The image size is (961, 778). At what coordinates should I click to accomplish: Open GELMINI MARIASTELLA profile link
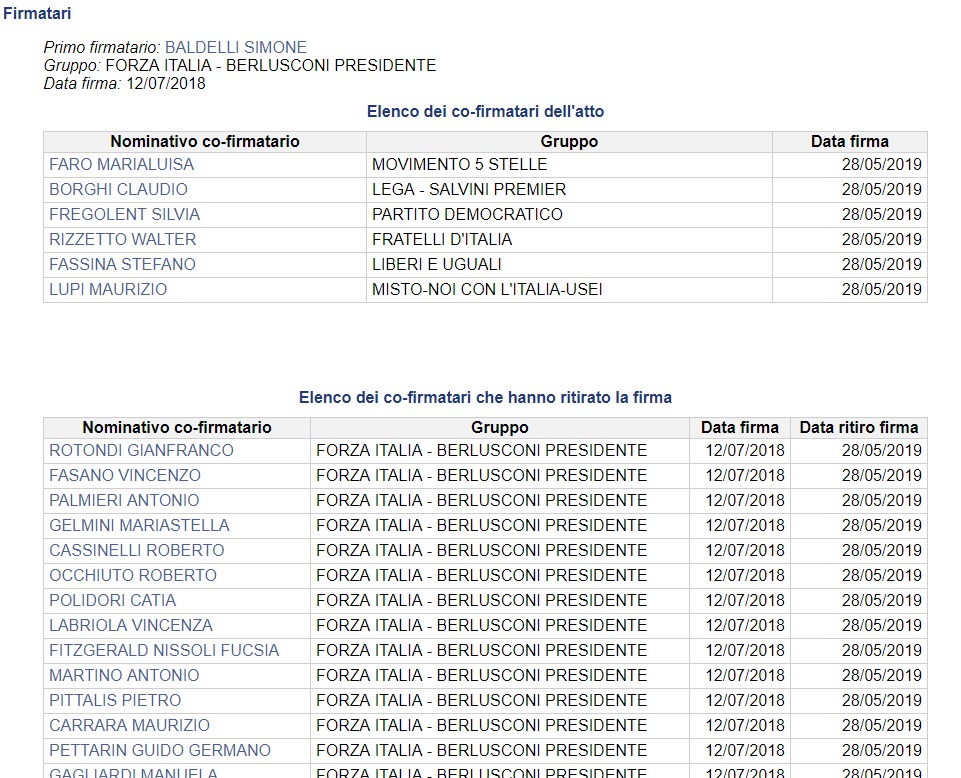(x=139, y=525)
